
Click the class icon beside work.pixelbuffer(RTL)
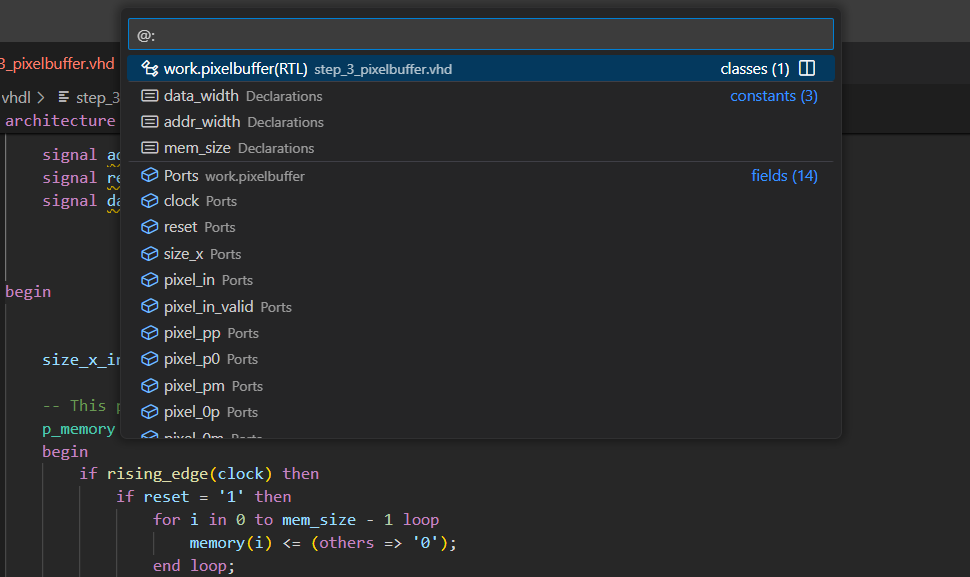[150, 69]
